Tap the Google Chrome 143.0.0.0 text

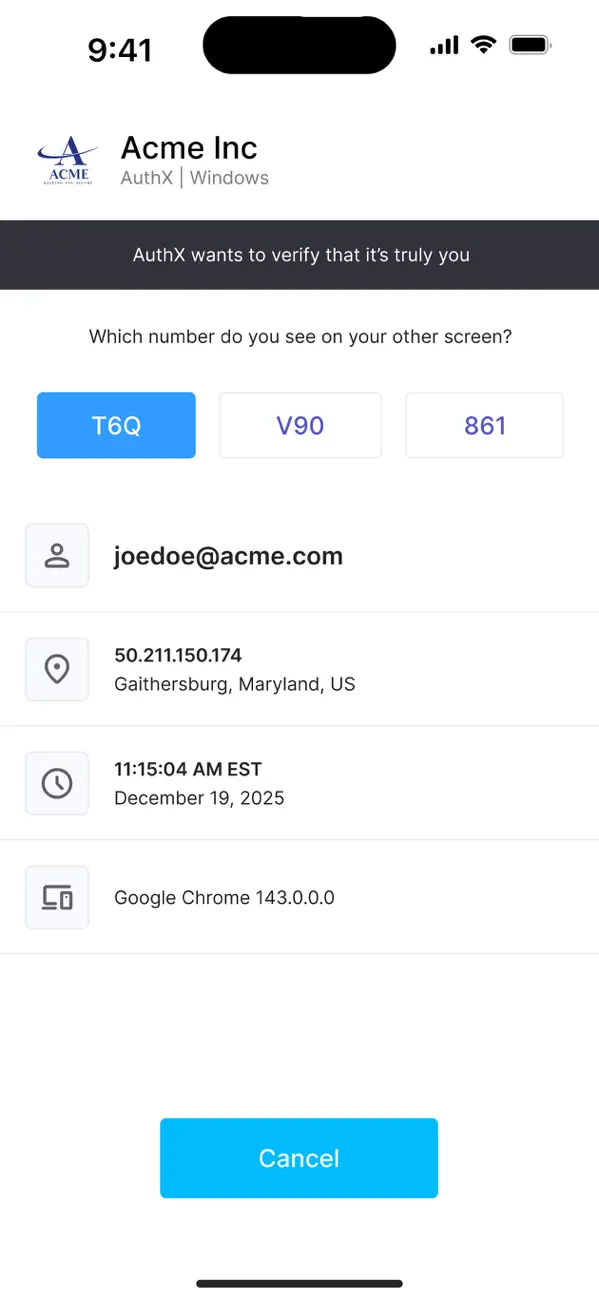tap(224, 898)
